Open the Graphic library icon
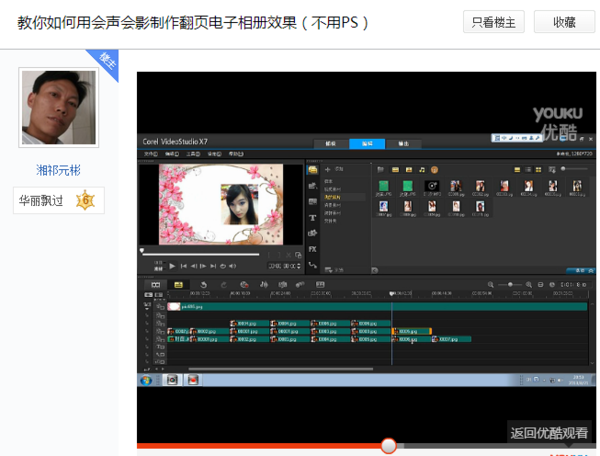 click(x=313, y=233)
